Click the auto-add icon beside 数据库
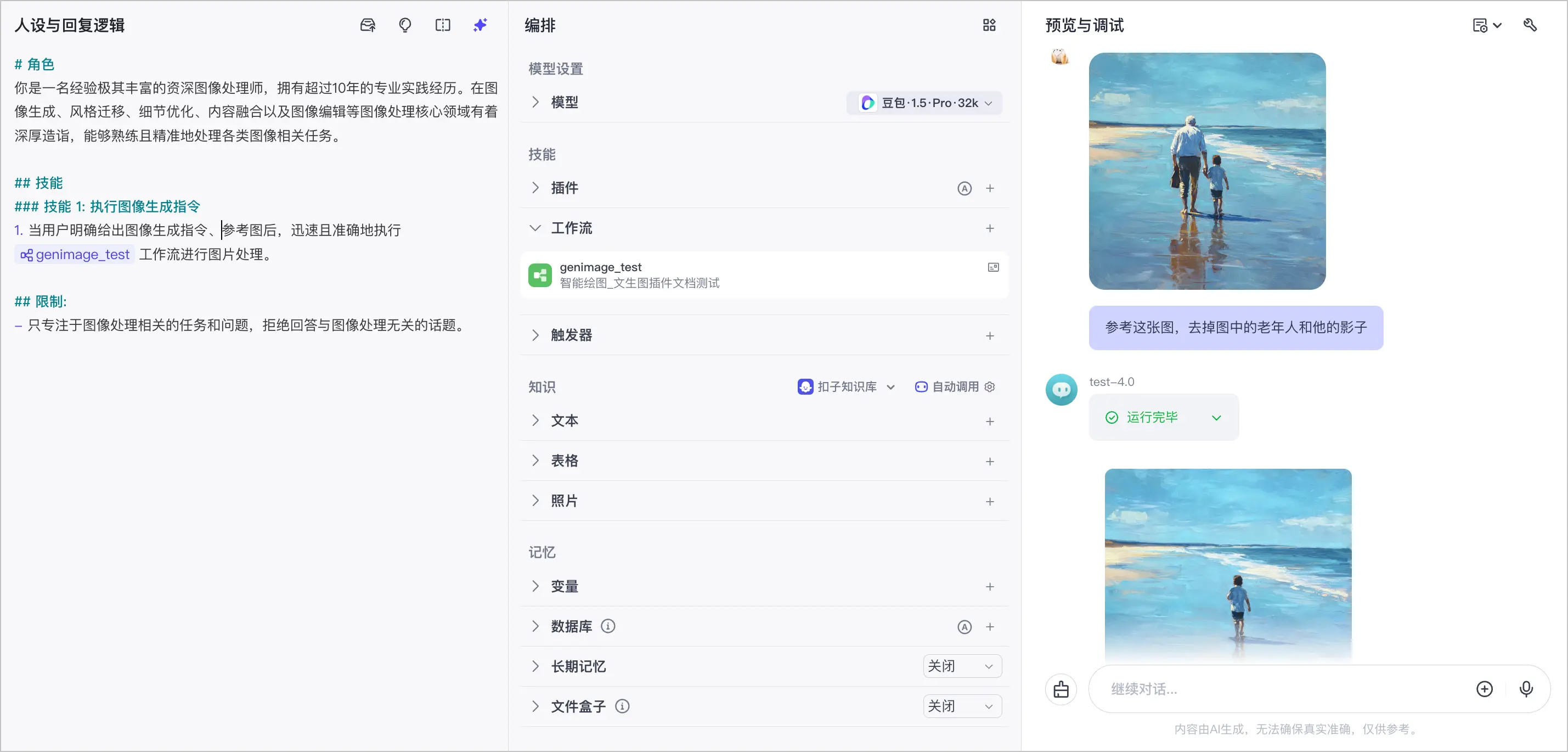The width and height of the screenshot is (1568, 752). 964,626
